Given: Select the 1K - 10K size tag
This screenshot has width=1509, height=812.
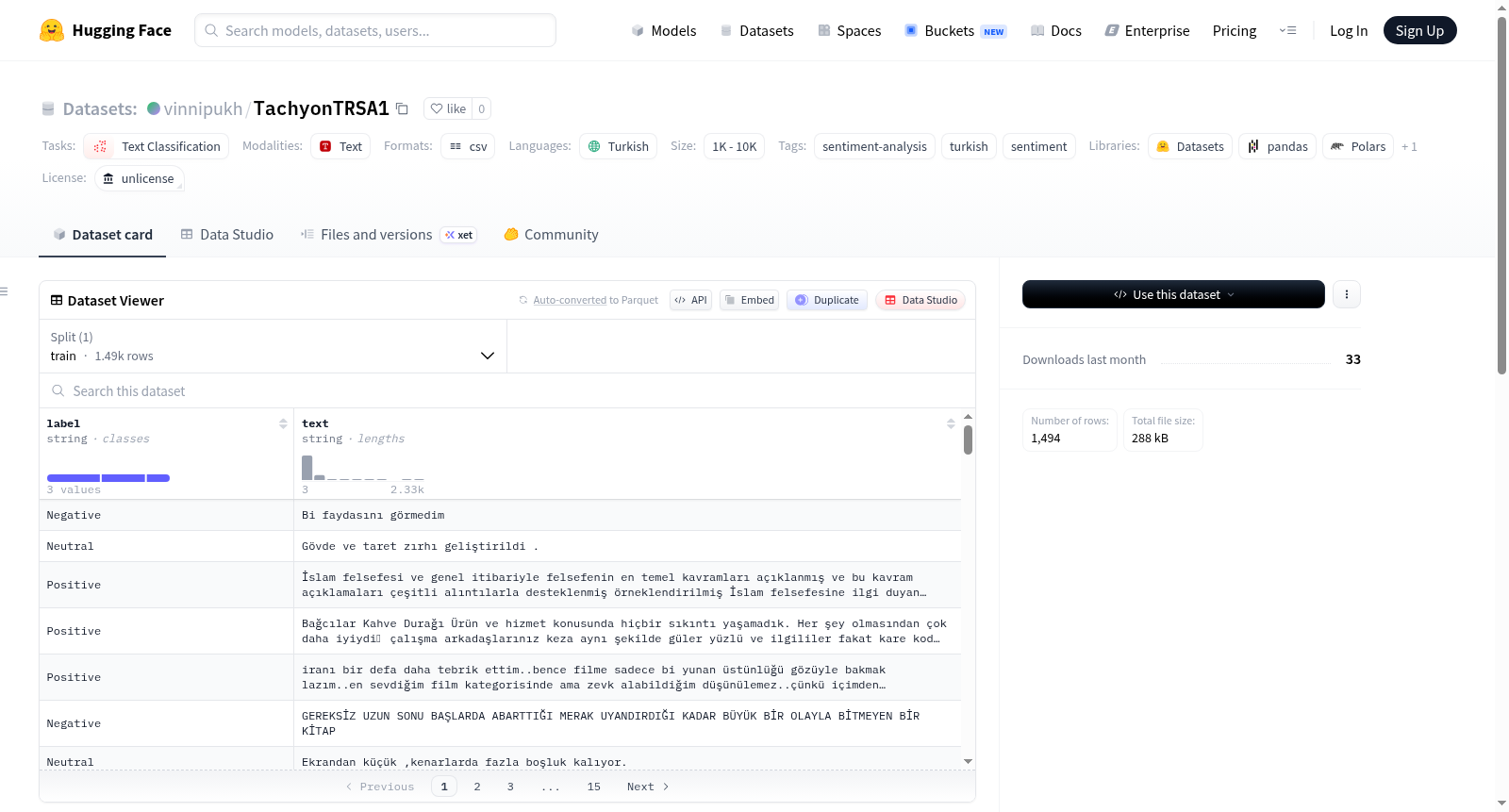Looking at the screenshot, I should (734, 146).
